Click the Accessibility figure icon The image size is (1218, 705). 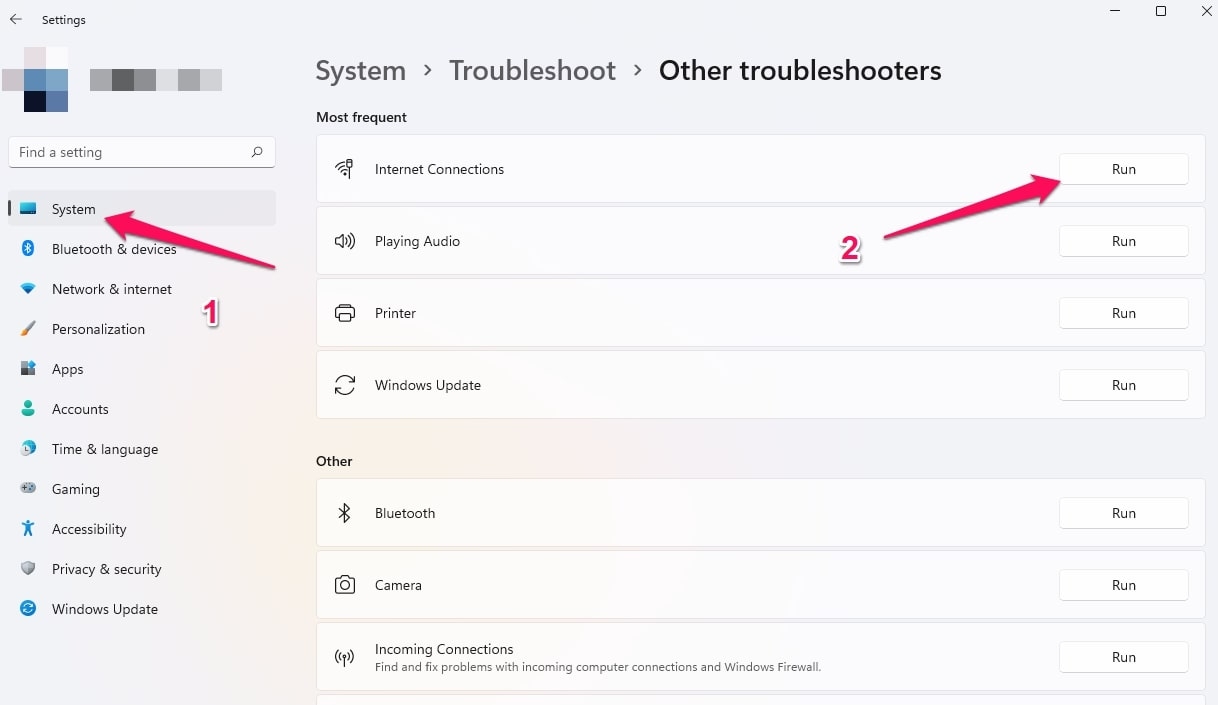pyautogui.click(x=29, y=529)
